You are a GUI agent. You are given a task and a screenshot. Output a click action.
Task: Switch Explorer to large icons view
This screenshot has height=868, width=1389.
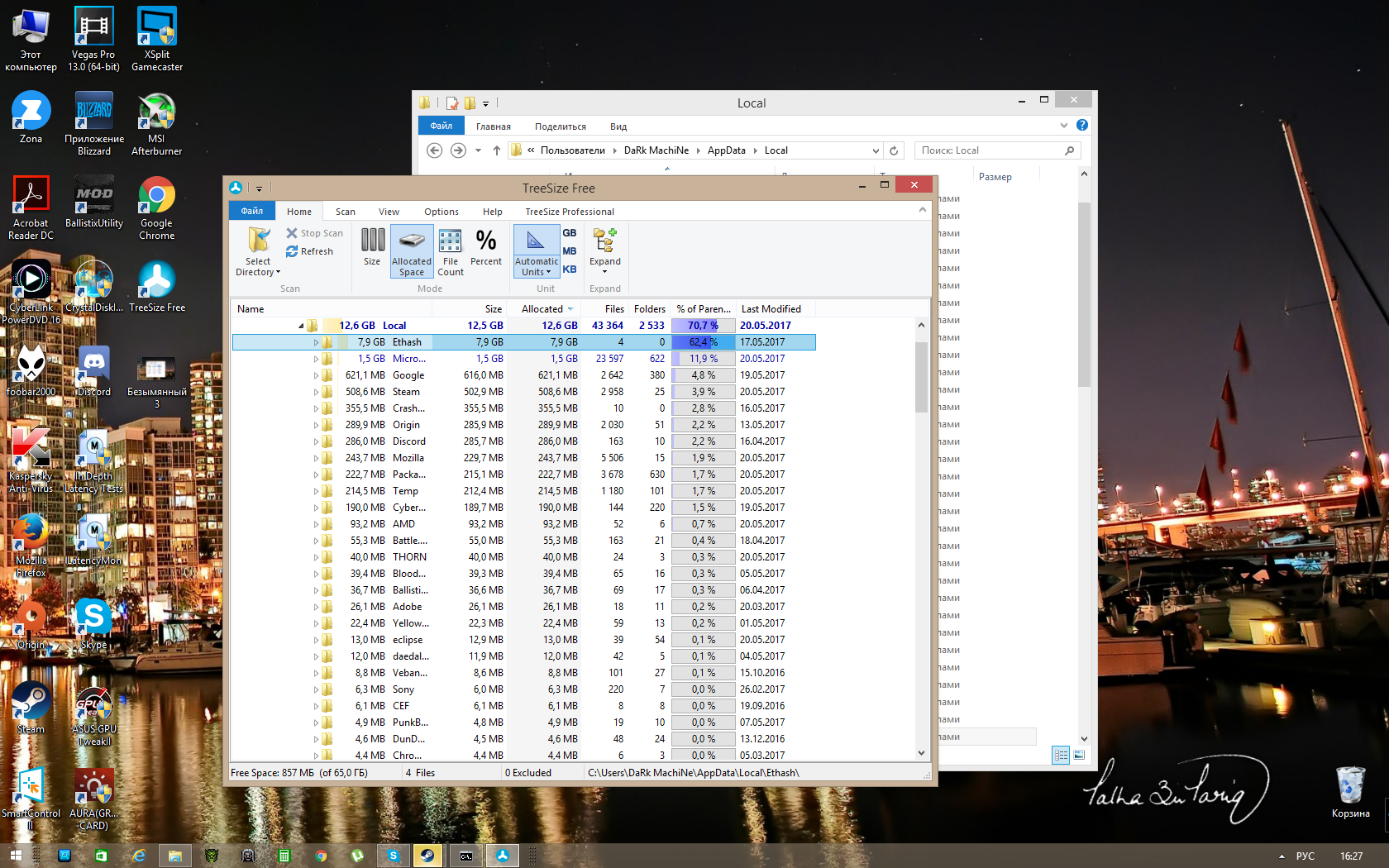[x=1079, y=755]
